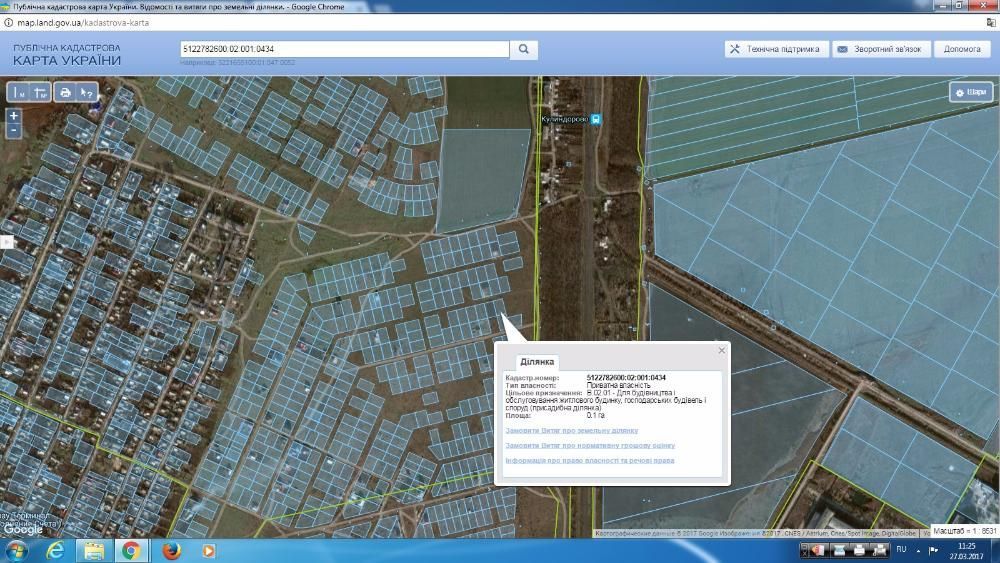Click the magnifier search button
The height and width of the screenshot is (563, 1000).
pos(524,49)
